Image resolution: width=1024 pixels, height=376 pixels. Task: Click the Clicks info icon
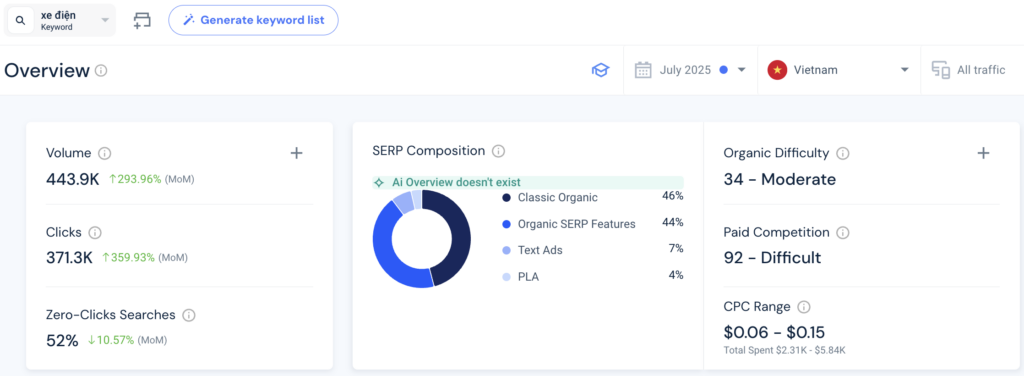tap(95, 232)
